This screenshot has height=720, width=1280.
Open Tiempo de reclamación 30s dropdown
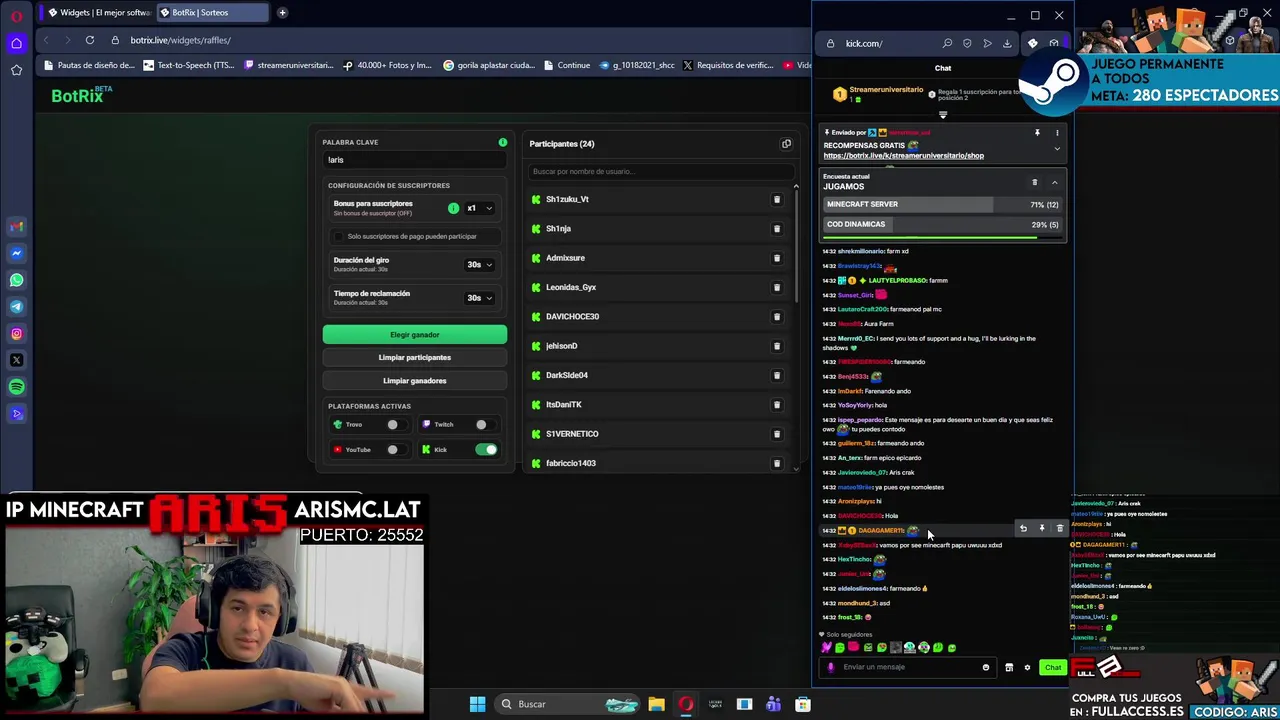pos(479,298)
